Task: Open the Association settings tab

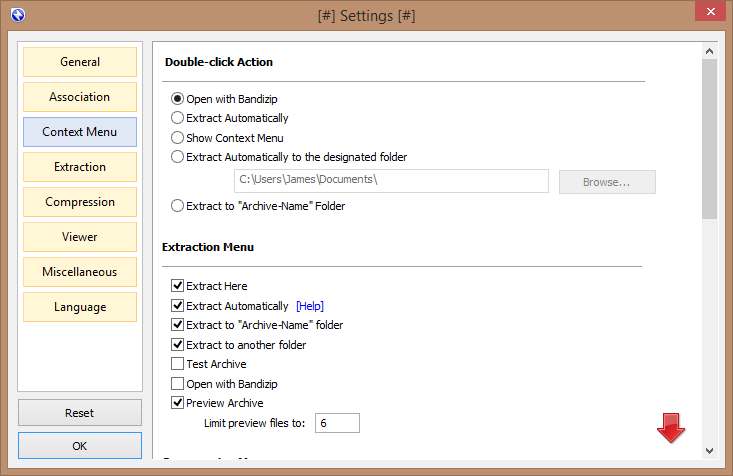Action: pos(80,97)
